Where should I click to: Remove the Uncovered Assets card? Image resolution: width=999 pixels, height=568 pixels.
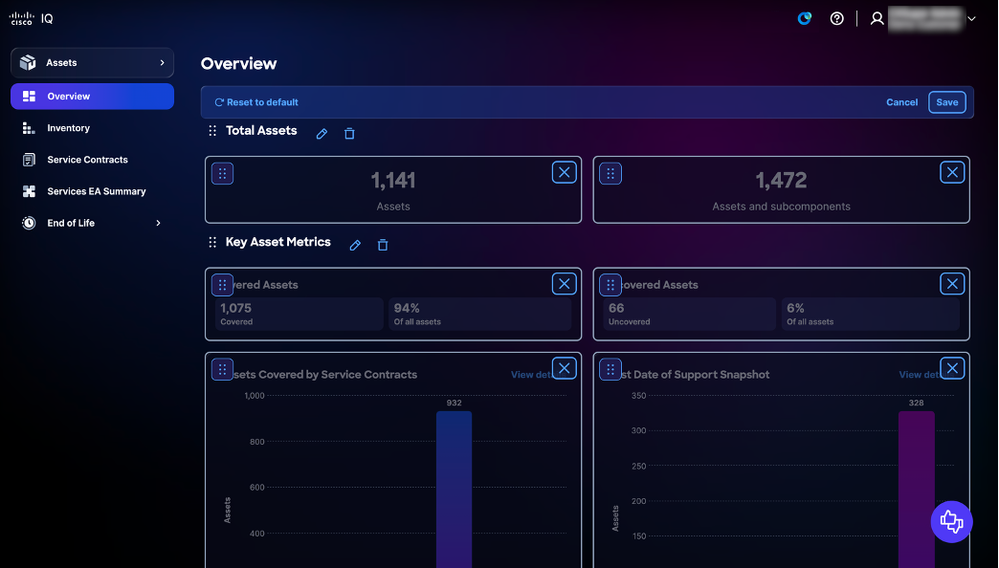click(952, 284)
